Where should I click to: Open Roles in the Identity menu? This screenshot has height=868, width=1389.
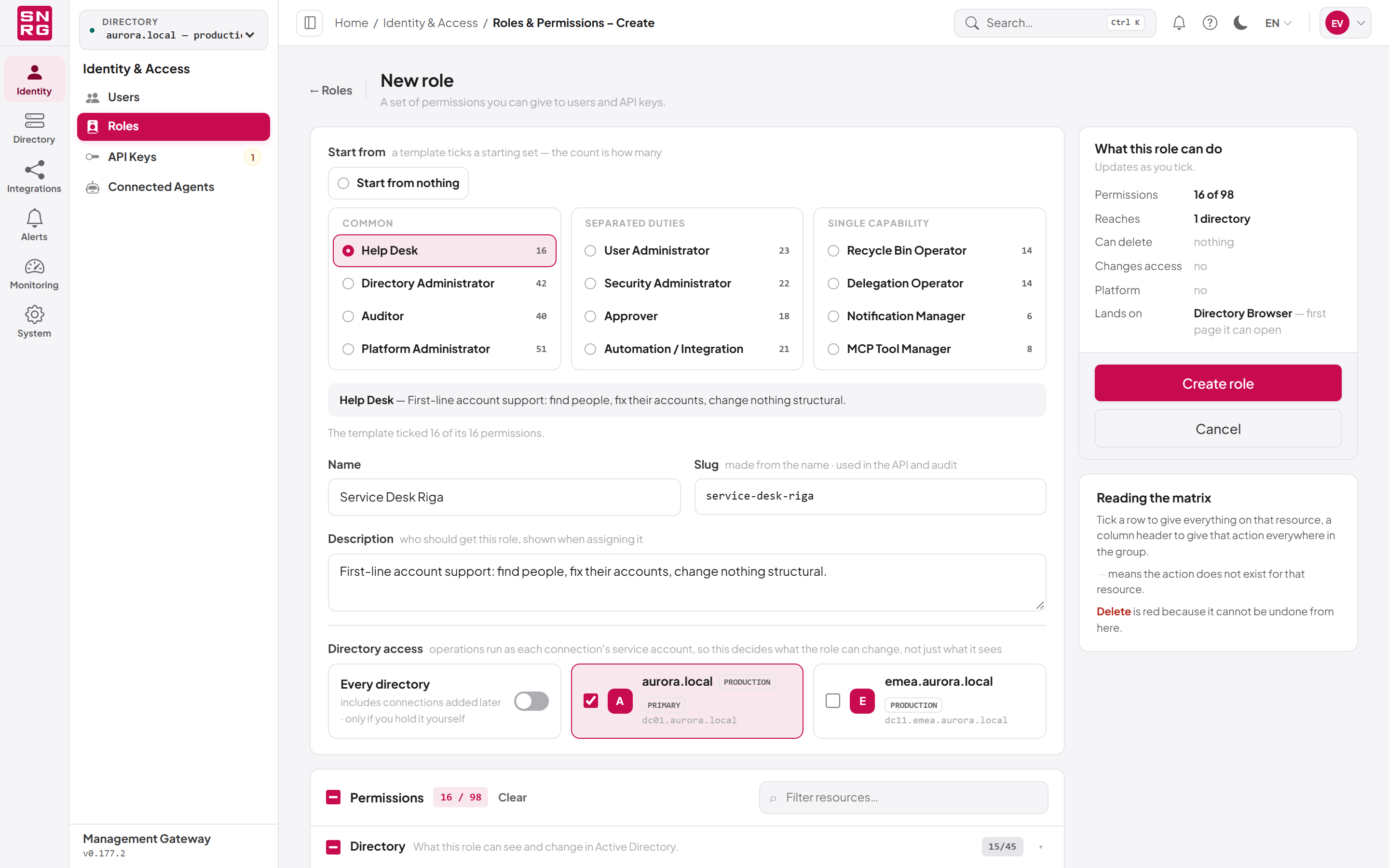click(173, 126)
